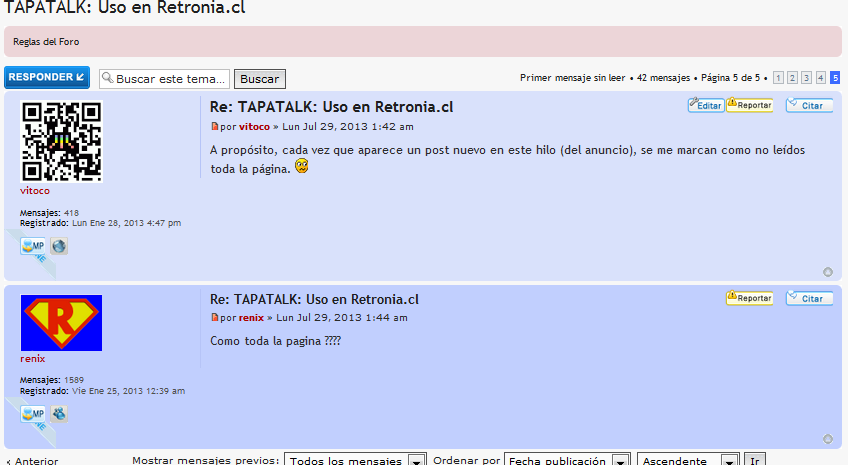The width and height of the screenshot is (848, 465).
Task: Jump to top from vitoco's post corner icon
Action: point(827,271)
